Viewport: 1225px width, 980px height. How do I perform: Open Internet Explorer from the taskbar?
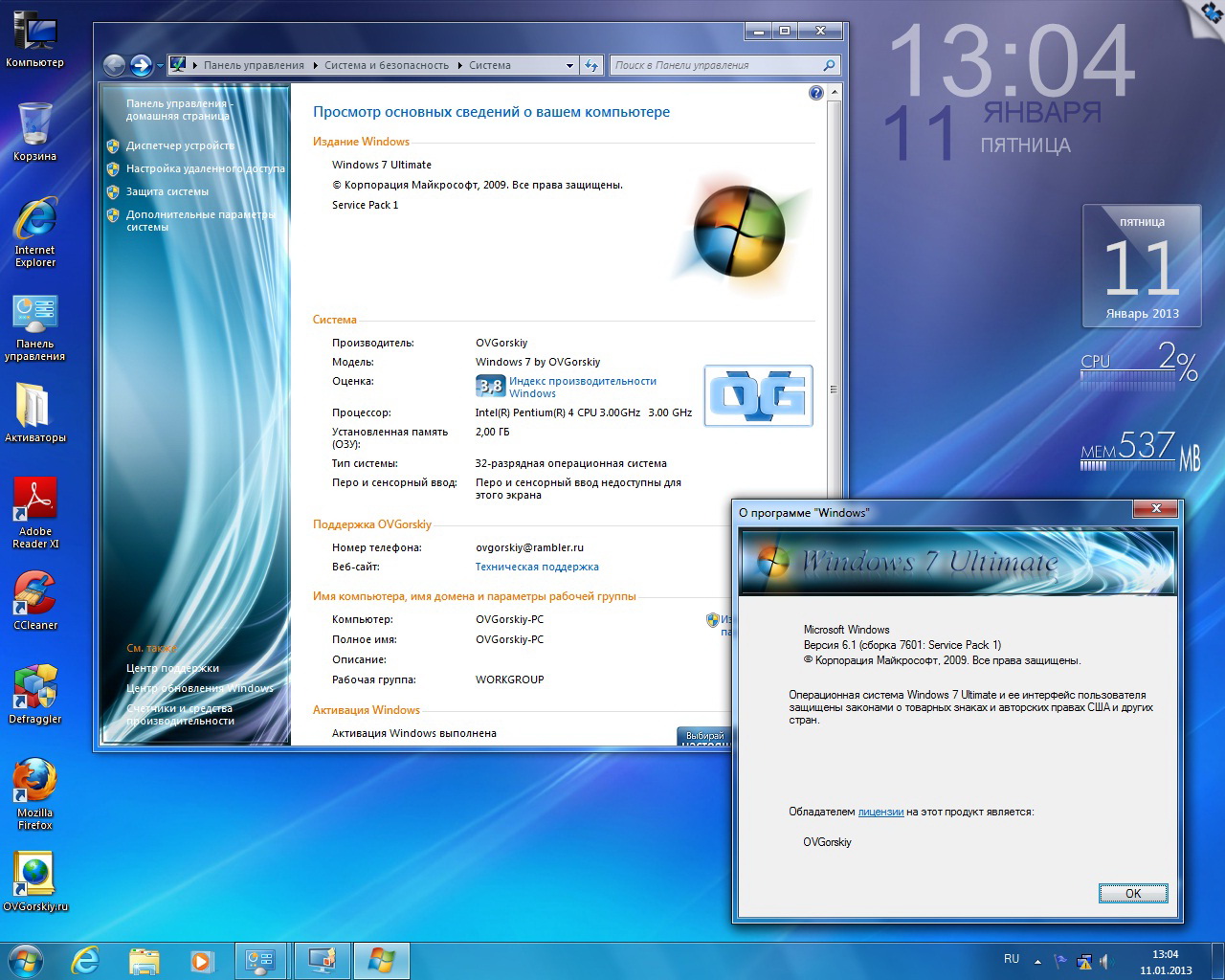point(86,960)
